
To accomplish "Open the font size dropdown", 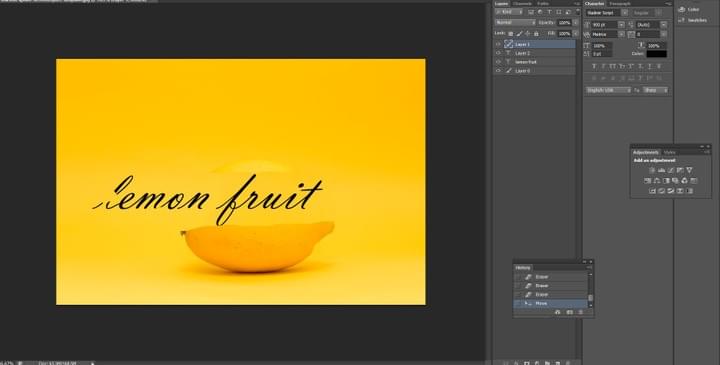I will tap(621, 25).
